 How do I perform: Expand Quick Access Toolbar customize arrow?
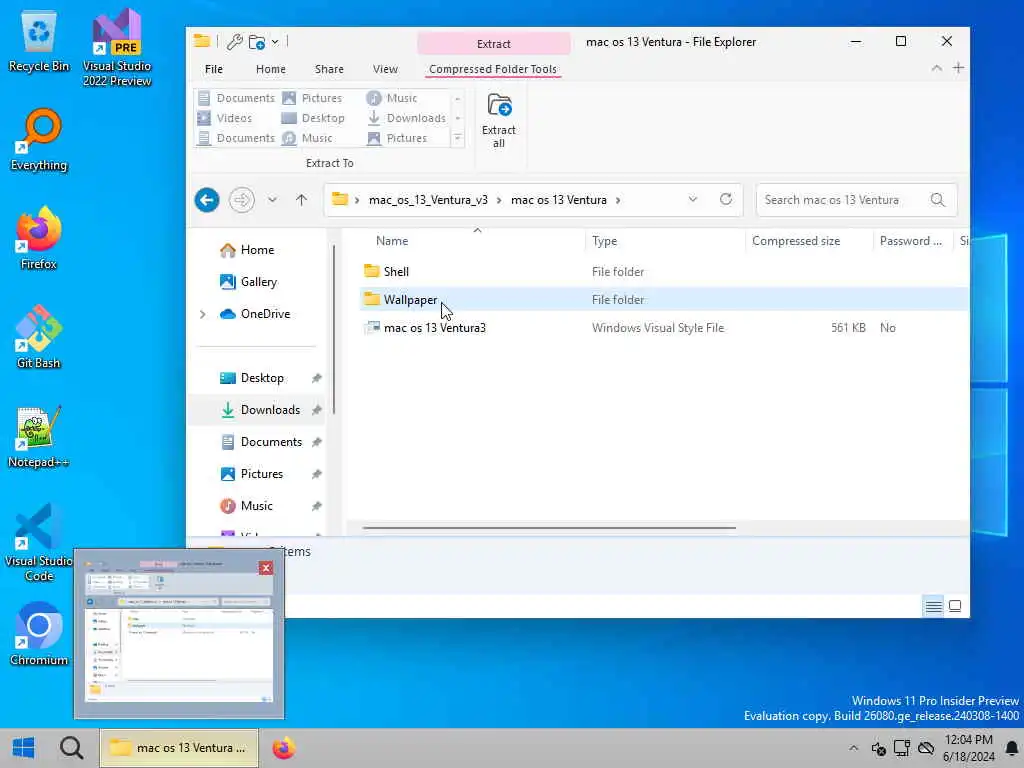[x=275, y=42]
